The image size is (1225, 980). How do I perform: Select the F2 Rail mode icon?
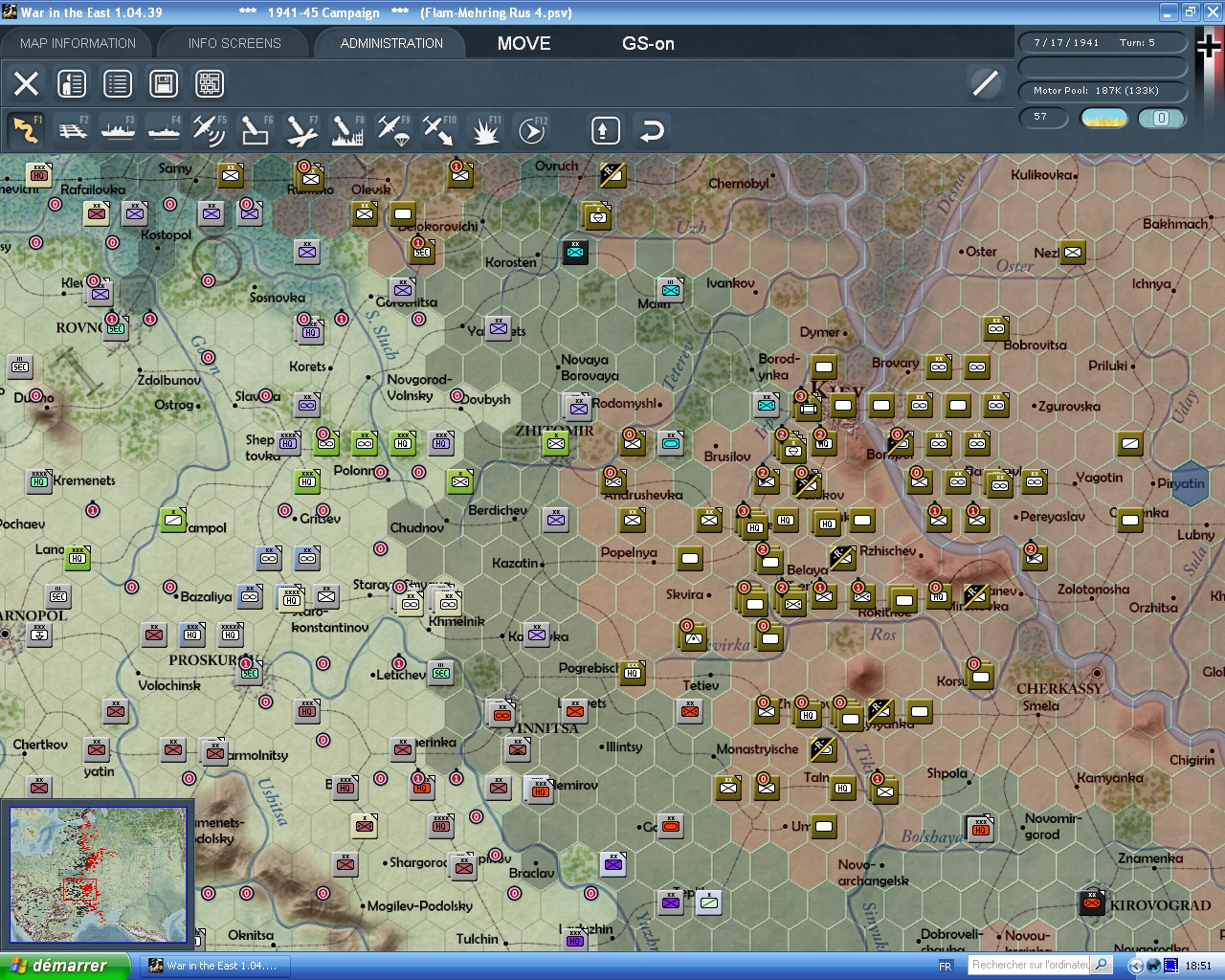coord(72,130)
